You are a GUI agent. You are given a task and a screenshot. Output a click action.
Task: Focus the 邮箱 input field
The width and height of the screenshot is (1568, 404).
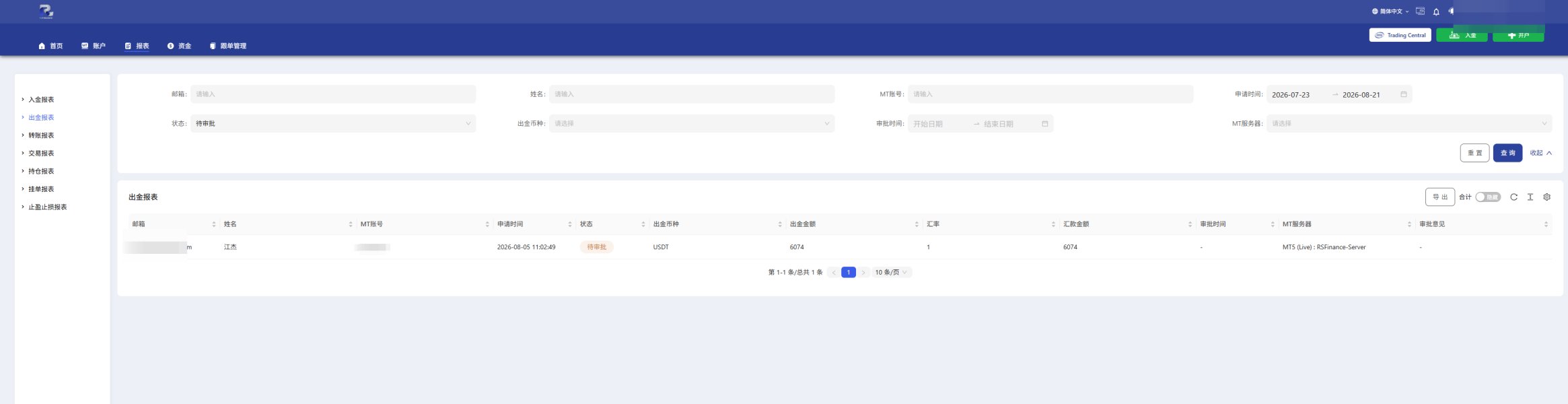pyautogui.click(x=333, y=94)
